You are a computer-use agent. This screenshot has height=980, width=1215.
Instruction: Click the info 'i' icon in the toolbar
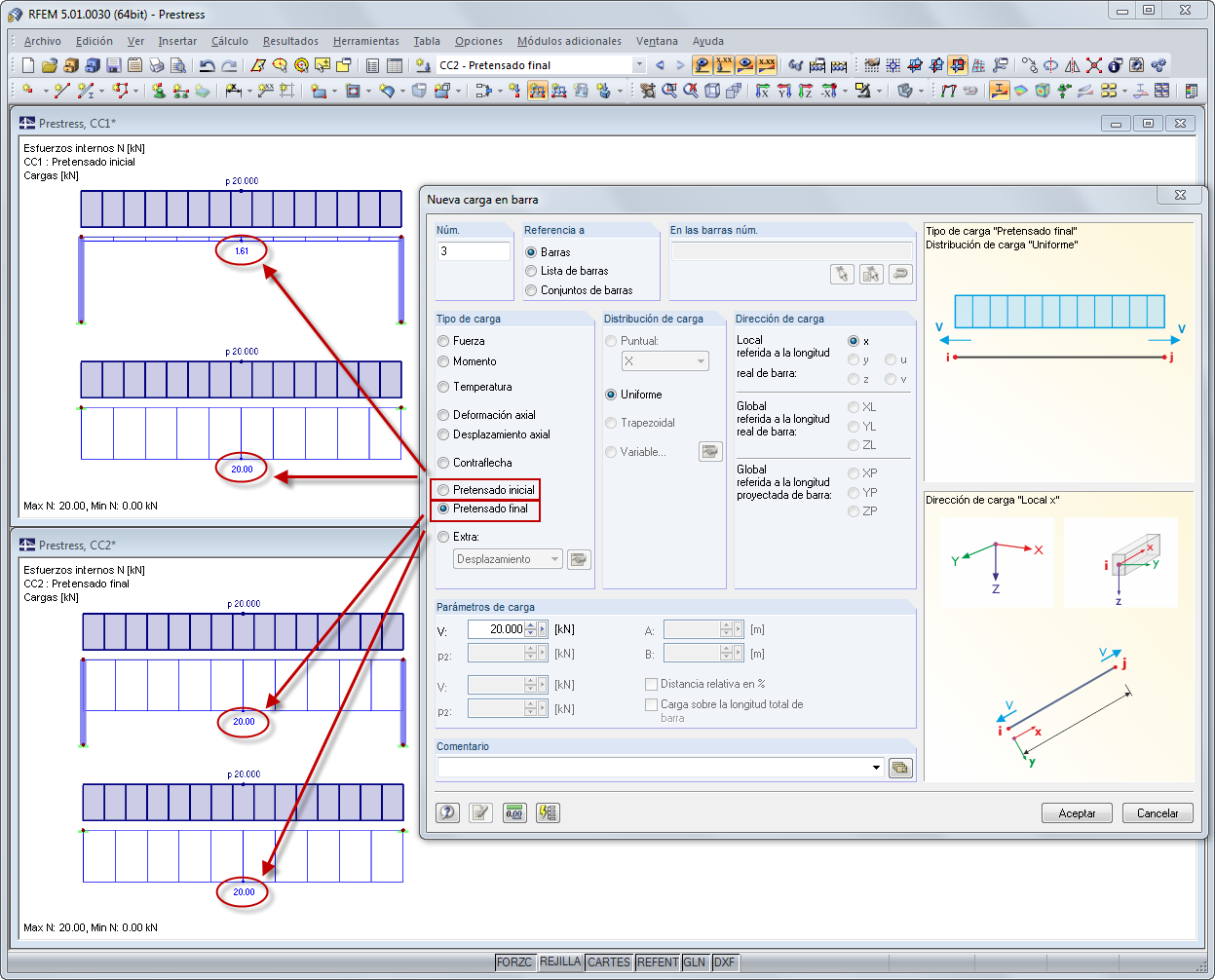pos(1116,65)
